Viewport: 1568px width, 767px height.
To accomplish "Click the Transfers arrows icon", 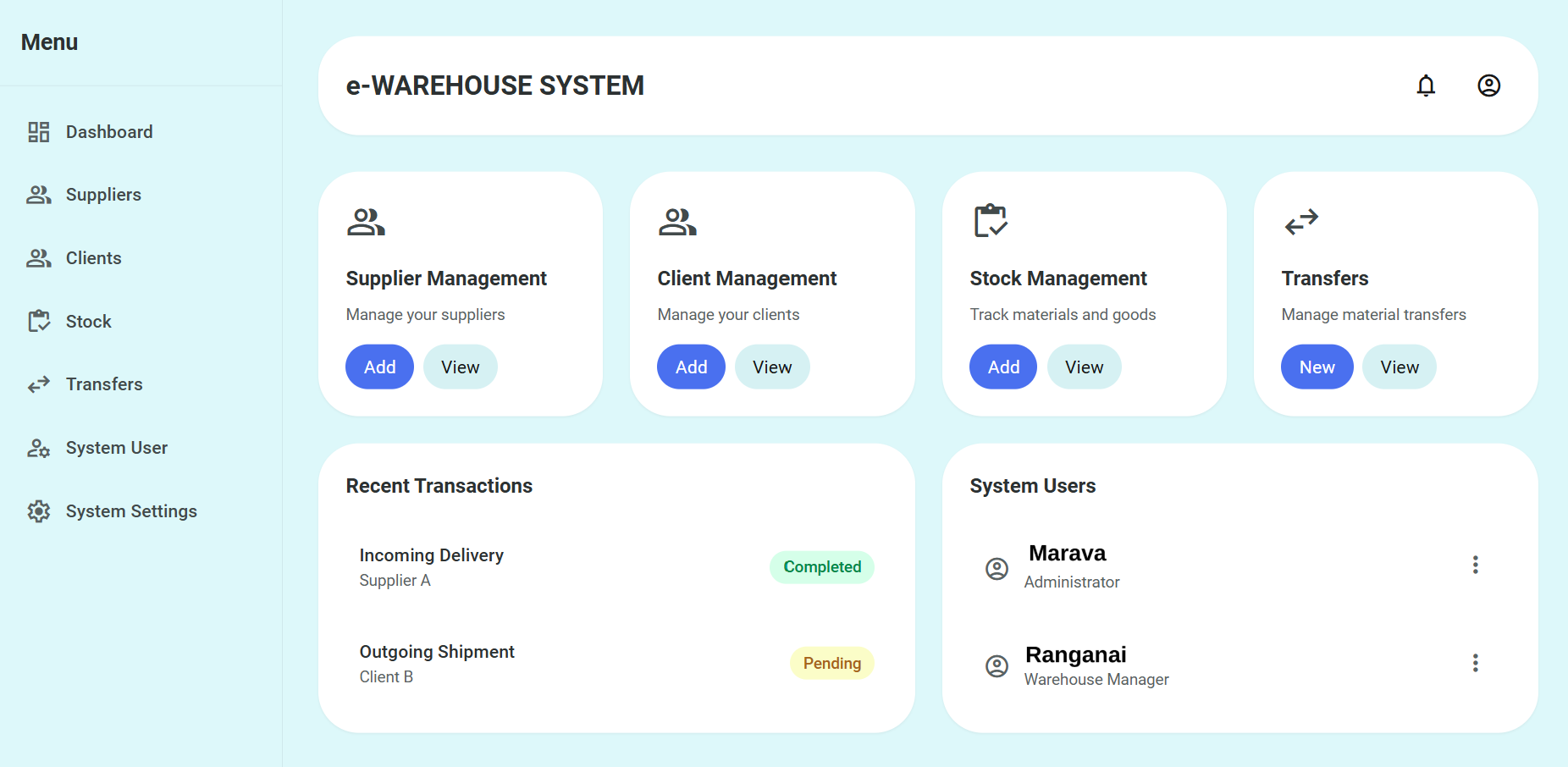I will click(x=1301, y=222).
